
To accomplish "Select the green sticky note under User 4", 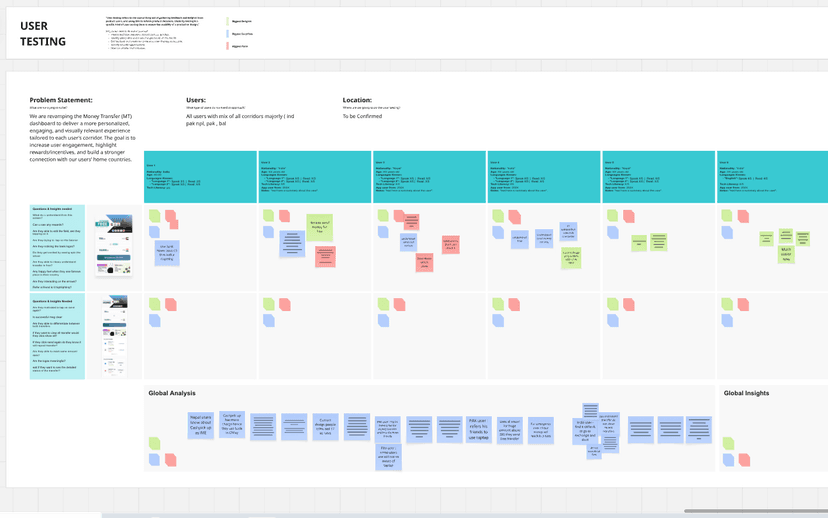I will [x=571, y=257].
